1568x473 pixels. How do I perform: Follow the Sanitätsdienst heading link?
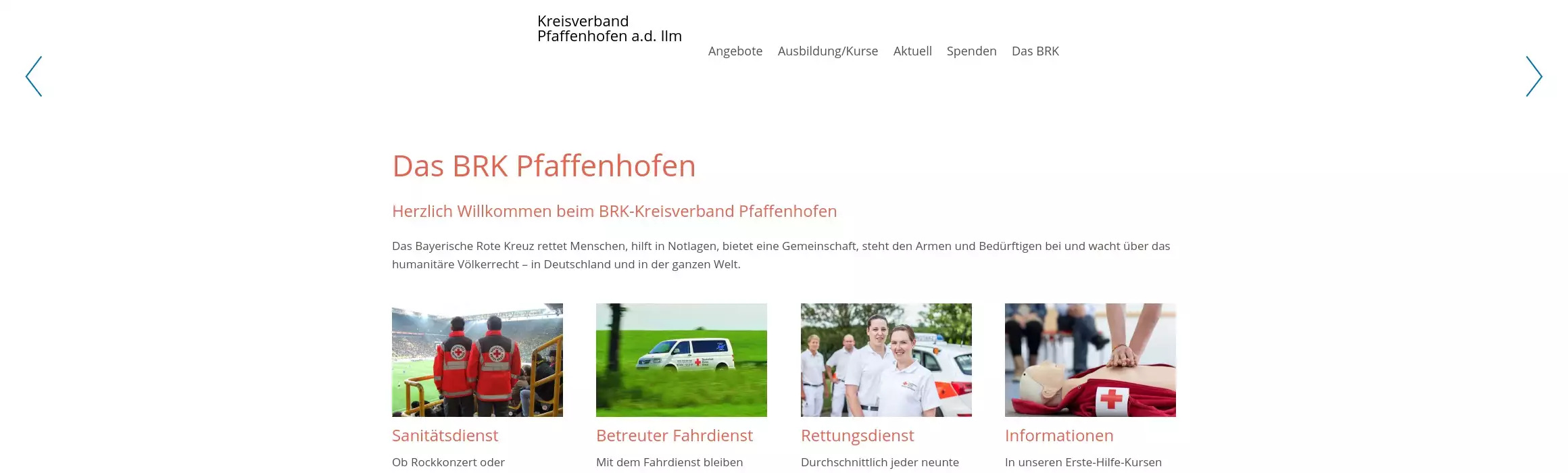coord(445,436)
